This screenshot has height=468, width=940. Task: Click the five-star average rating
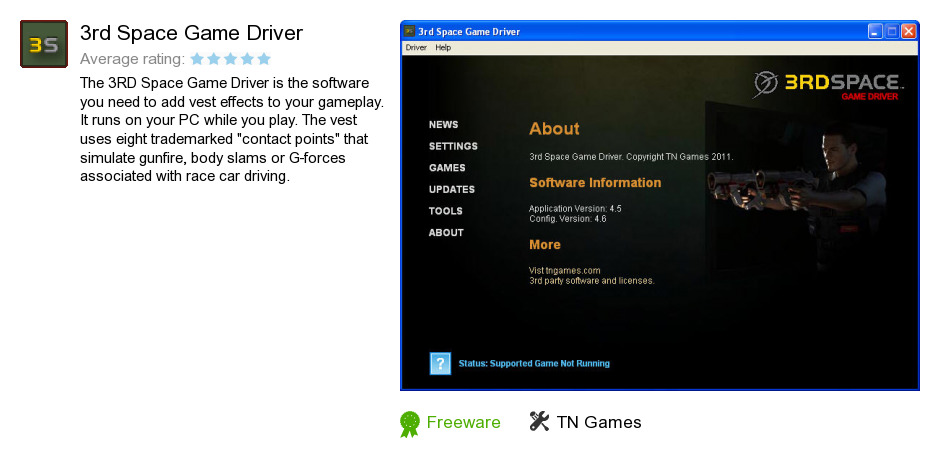[x=231, y=59]
